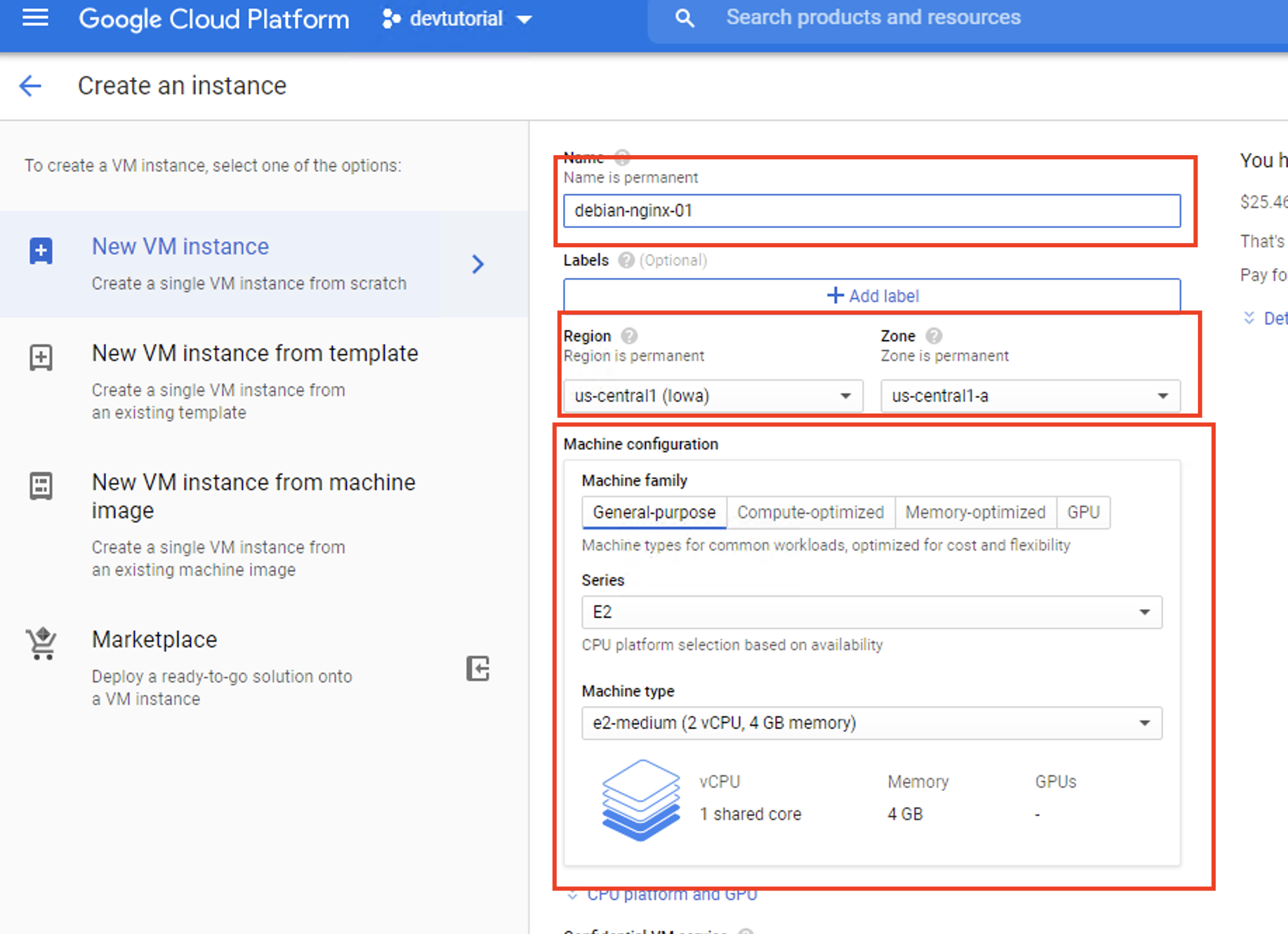
Task: Expand CPU platform and GPU section
Action: click(x=662, y=895)
